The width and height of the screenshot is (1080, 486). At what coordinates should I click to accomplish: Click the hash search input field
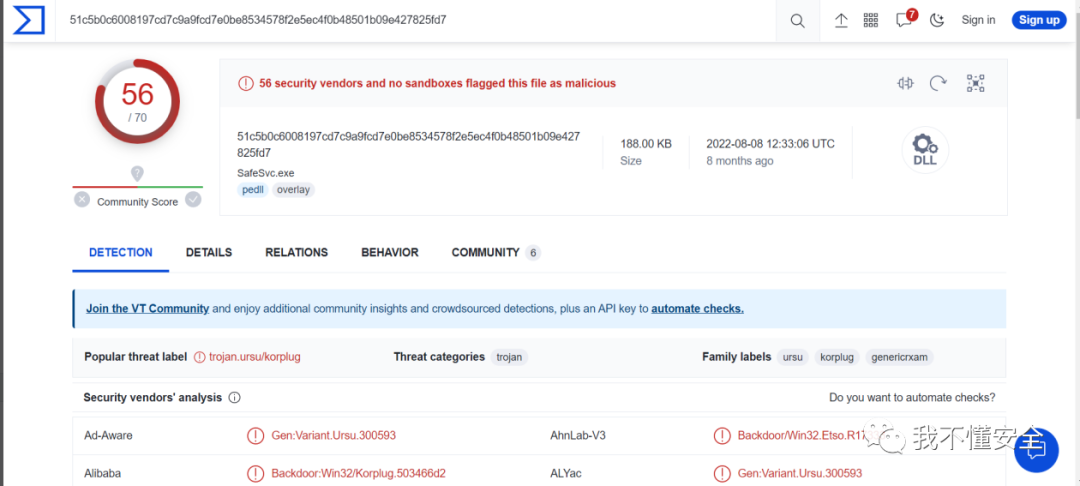click(x=400, y=20)
